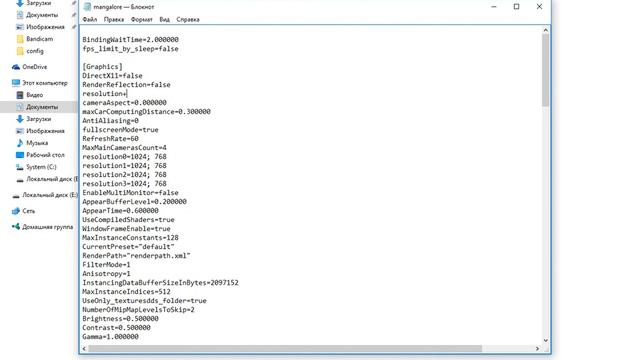Click the vertical scrollbar down arrow
Image resolution: width=640 pixels, height=360 pixels.
(545, 340)
